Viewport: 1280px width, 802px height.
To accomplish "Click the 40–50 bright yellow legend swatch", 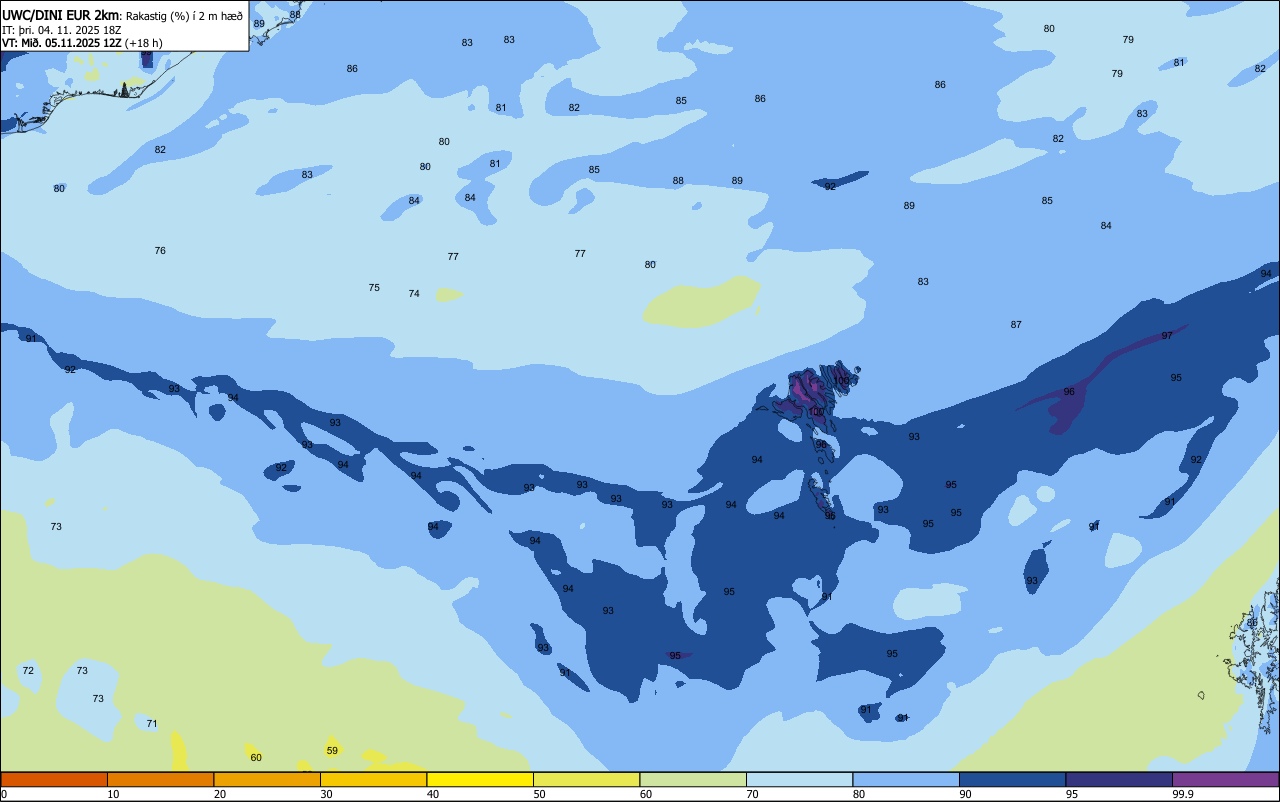I will tap(480, 779).
